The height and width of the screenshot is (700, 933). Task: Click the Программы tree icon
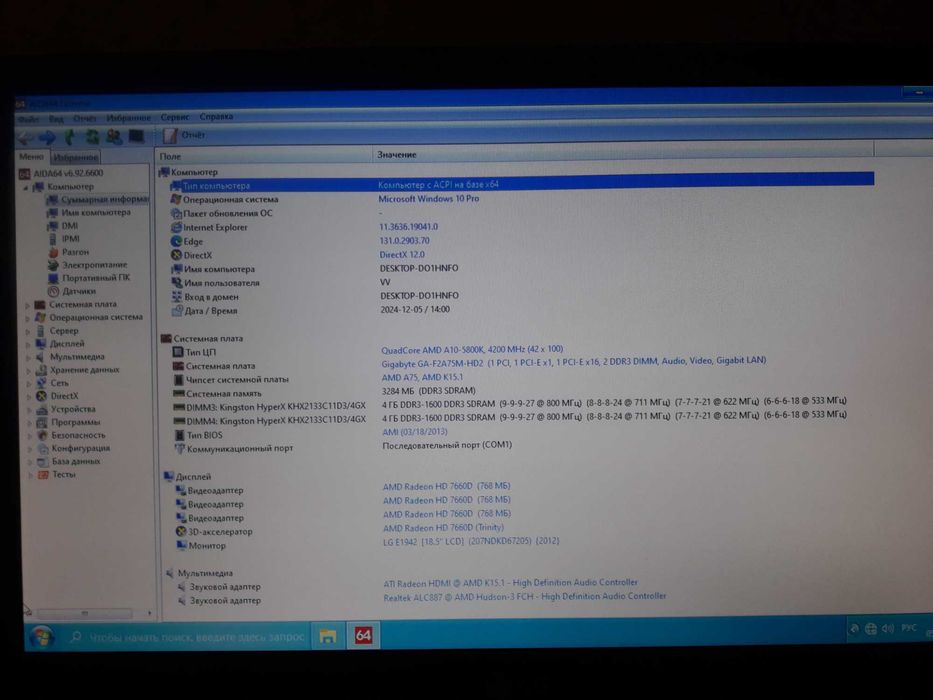42,423
